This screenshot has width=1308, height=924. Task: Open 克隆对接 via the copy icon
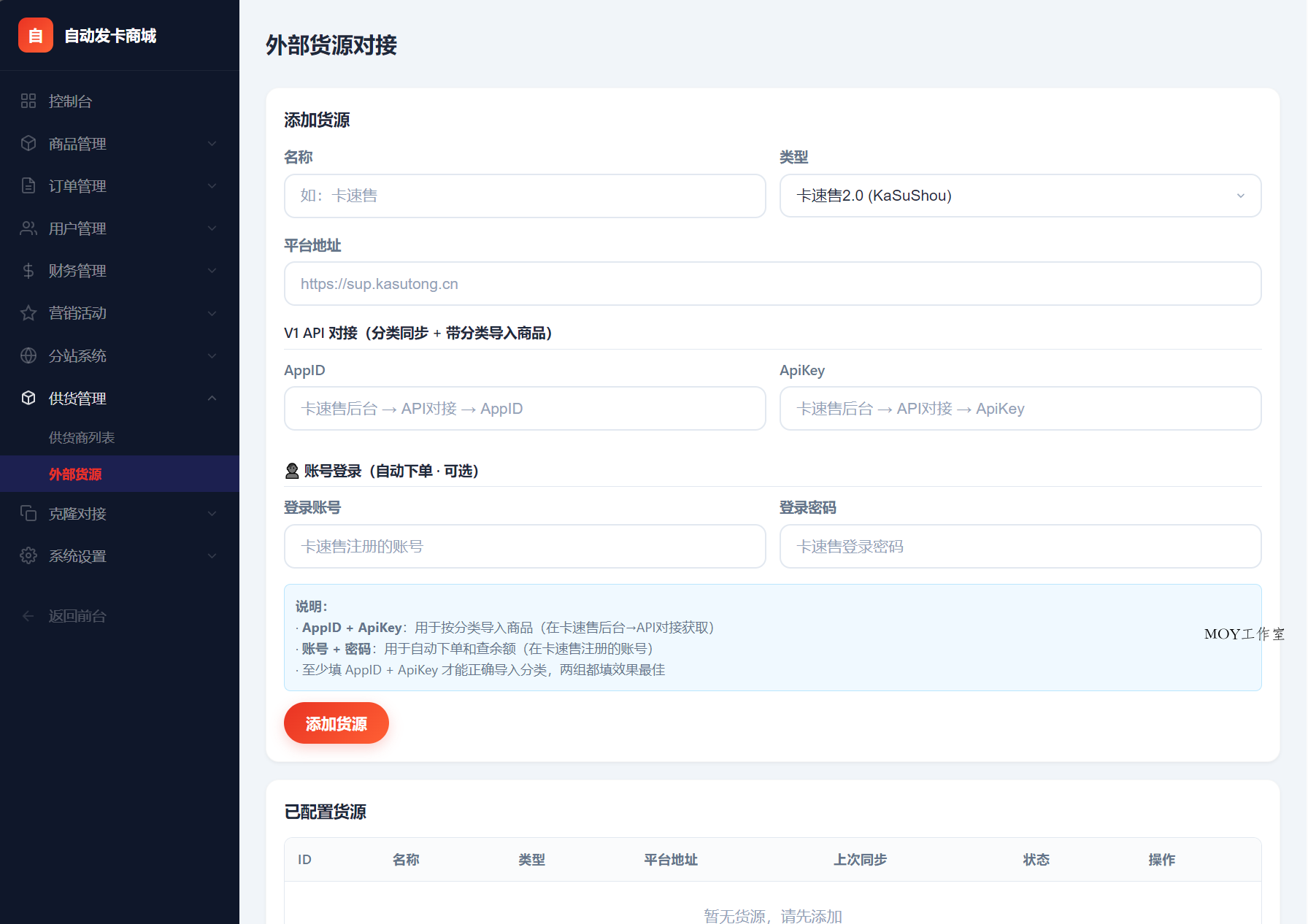coord(28,513)
